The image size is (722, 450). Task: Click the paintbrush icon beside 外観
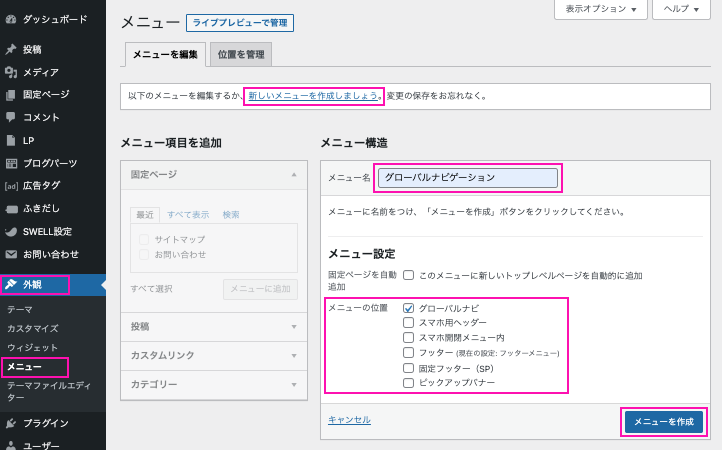click(x=11, y=285)
